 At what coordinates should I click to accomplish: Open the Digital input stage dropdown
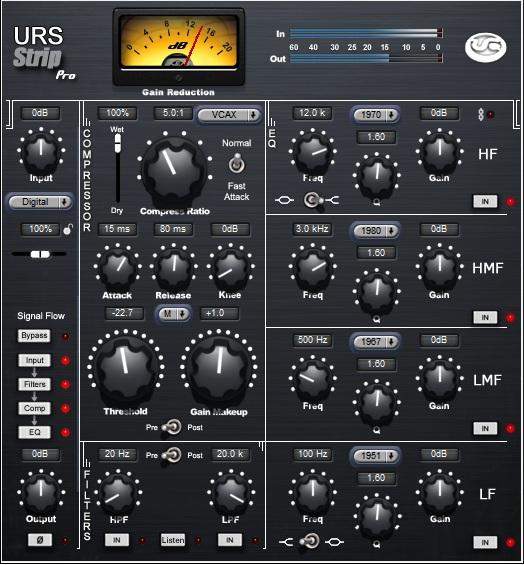[x=40, y=202]
